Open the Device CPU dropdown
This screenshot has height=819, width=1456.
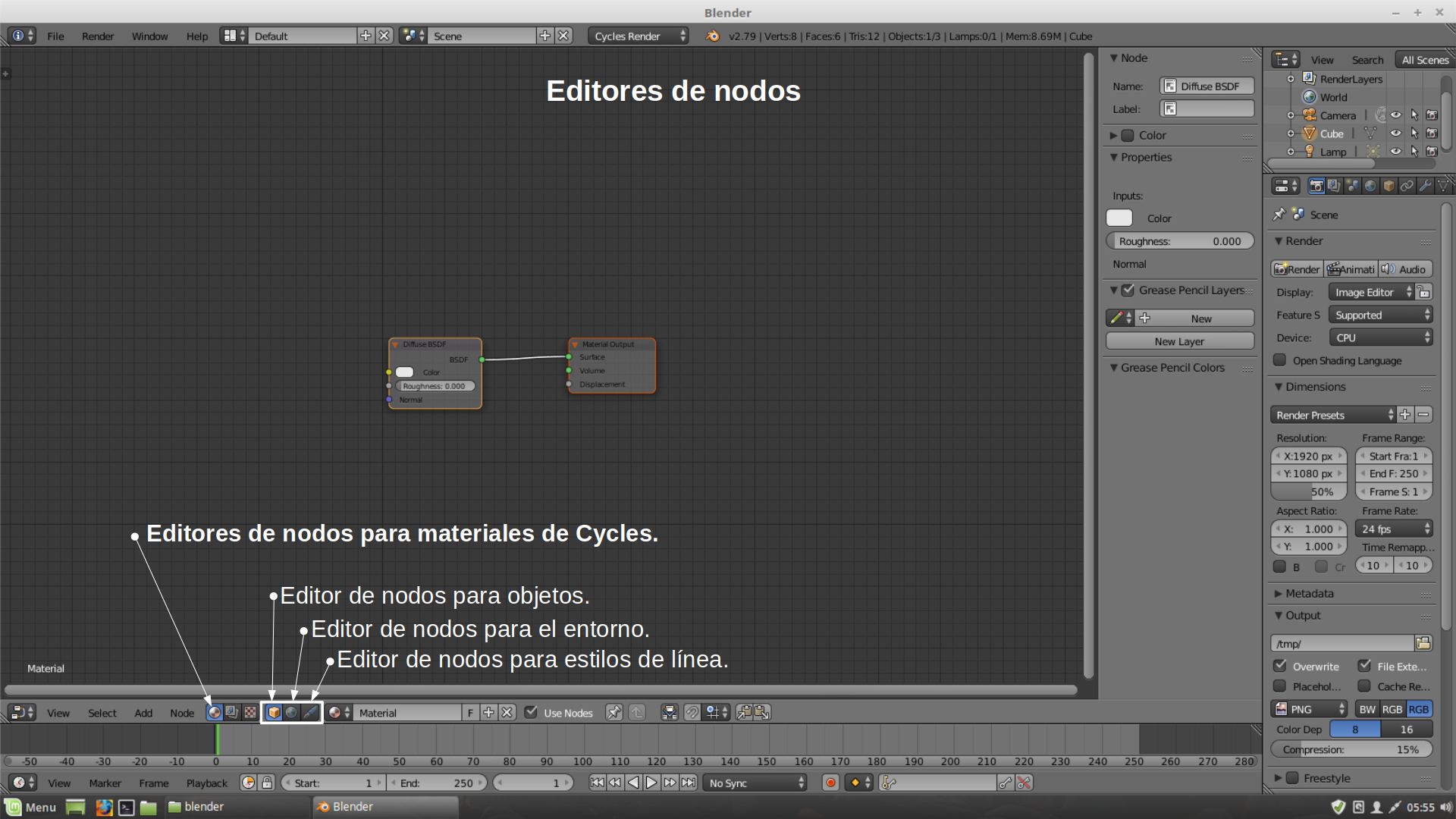tap(1381, 337)
